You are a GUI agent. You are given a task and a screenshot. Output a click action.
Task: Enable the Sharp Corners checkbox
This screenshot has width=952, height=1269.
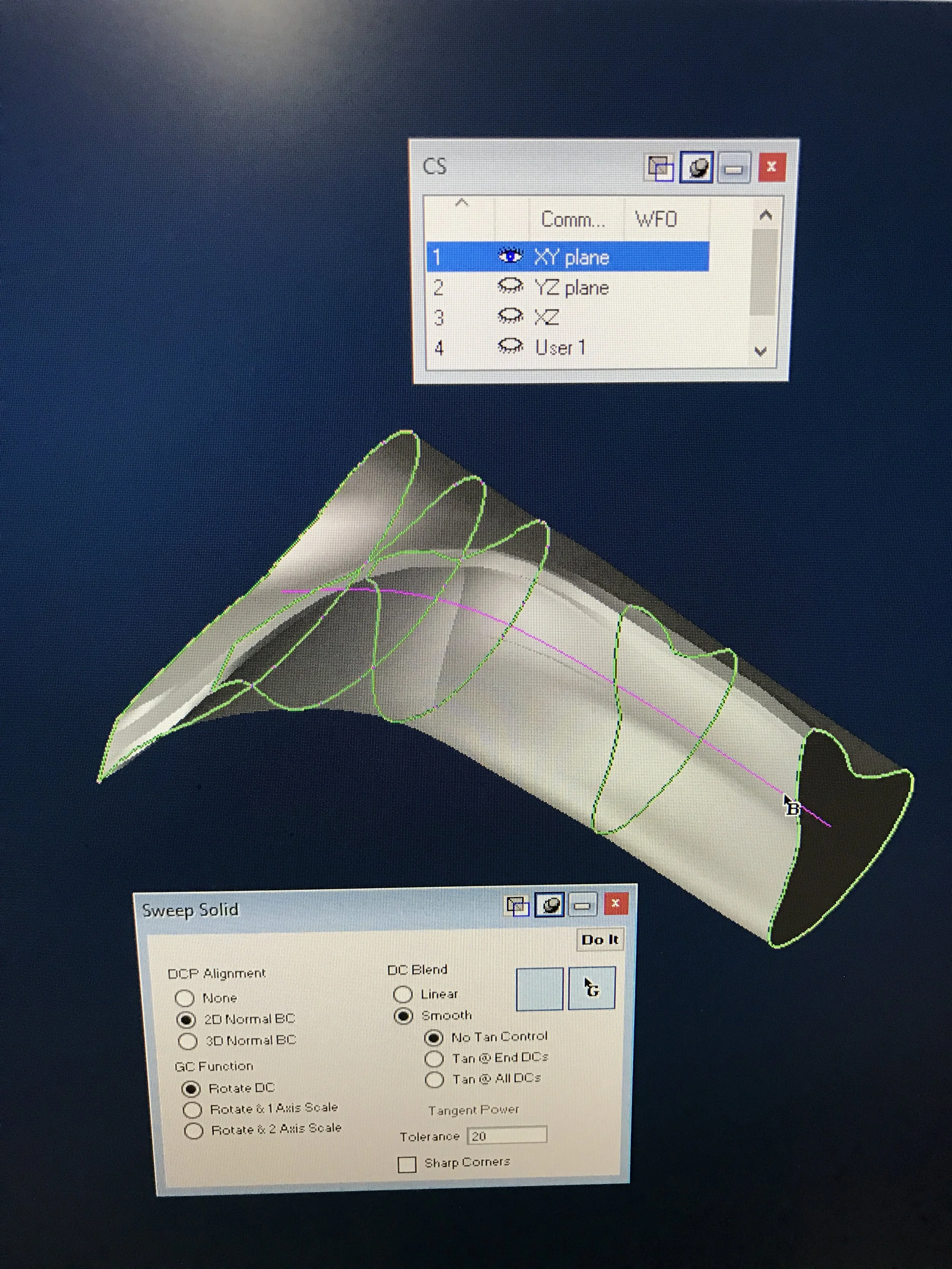pyautogui.click(x=407, y=1165)
